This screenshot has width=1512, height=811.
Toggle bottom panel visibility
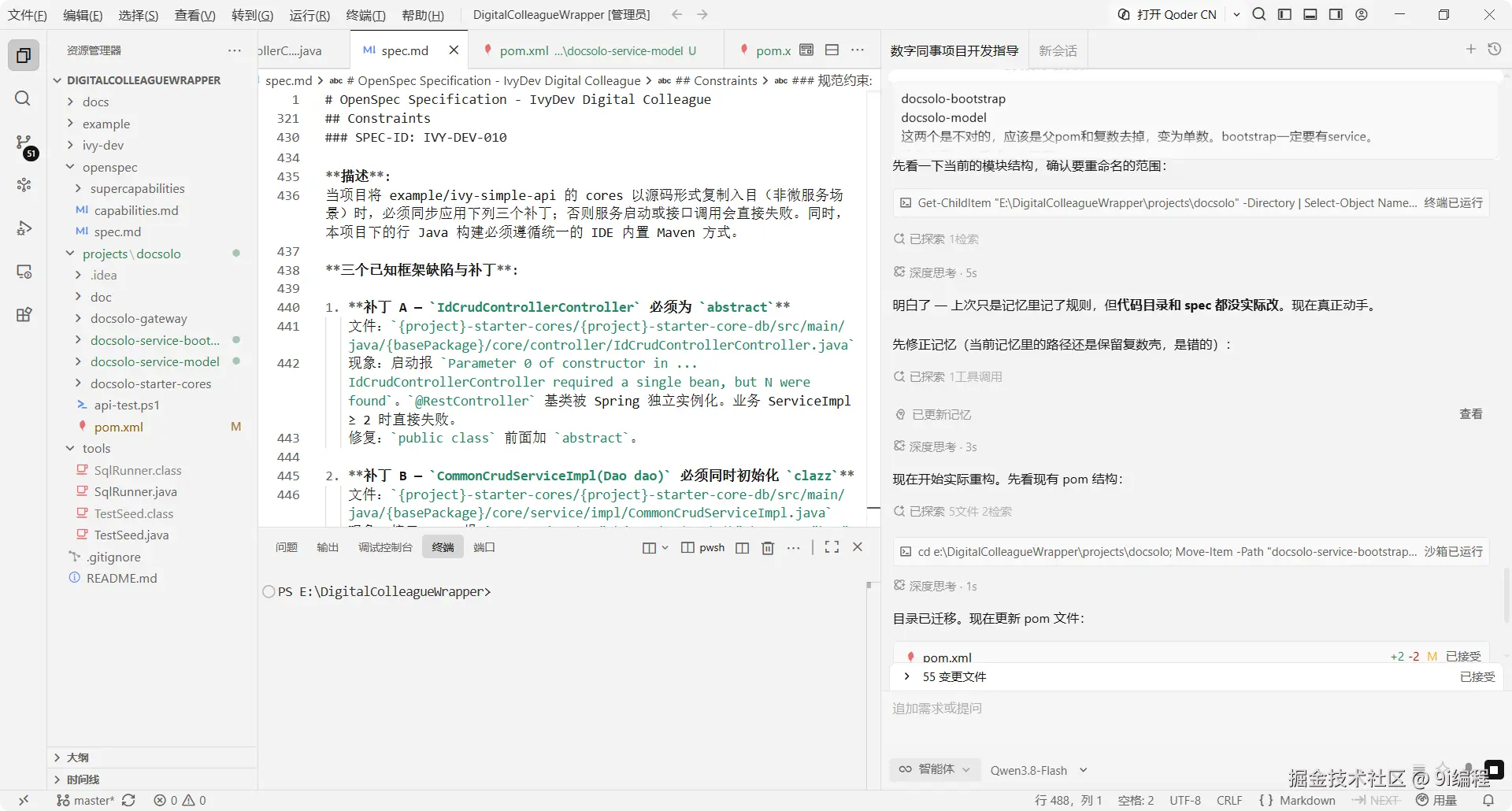(1310, 14)
